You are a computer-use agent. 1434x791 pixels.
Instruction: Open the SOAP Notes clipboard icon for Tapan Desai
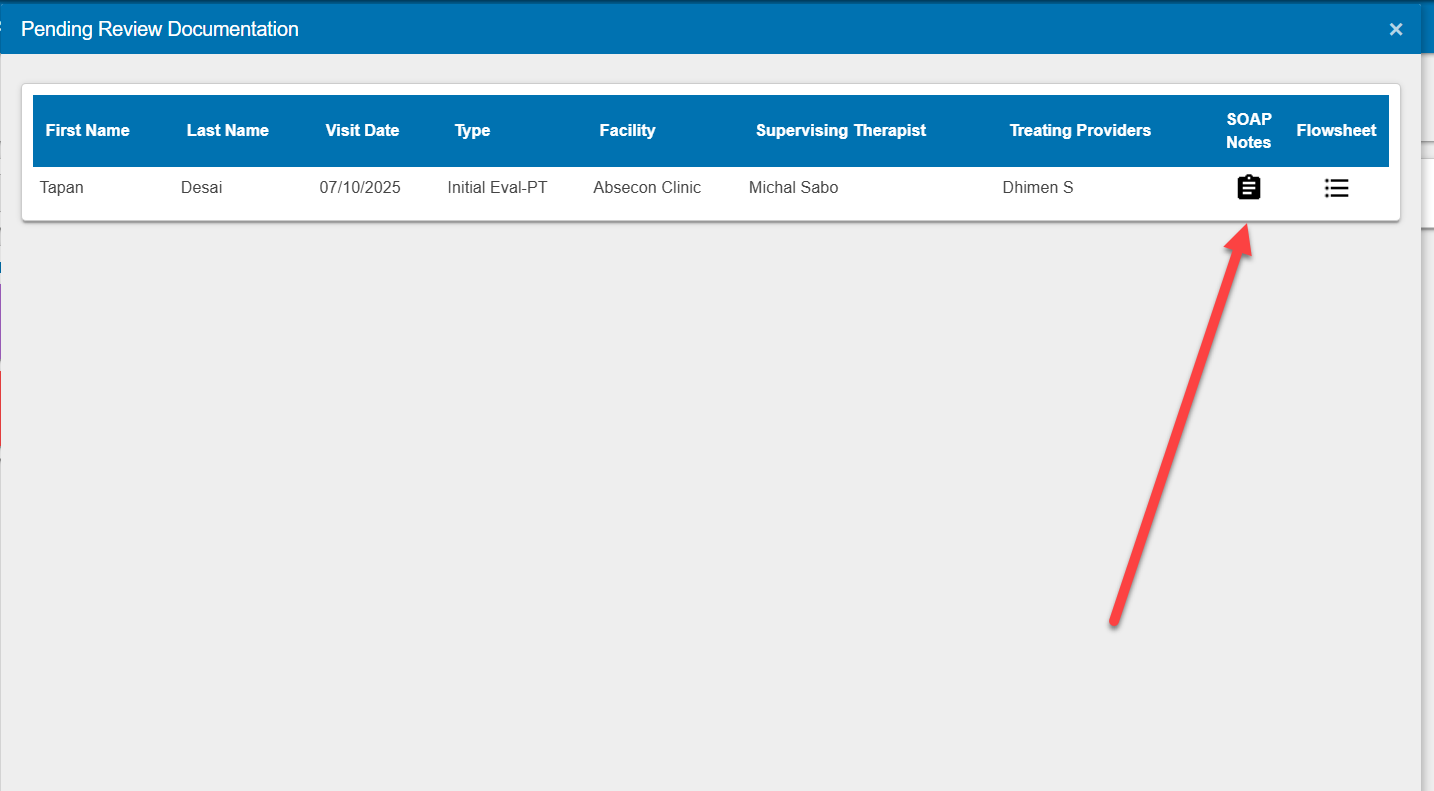coord(1248,187)
